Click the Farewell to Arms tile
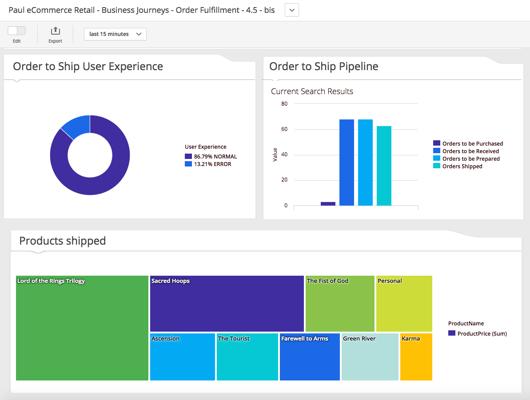The image size is (530, 400). [310, 357]
